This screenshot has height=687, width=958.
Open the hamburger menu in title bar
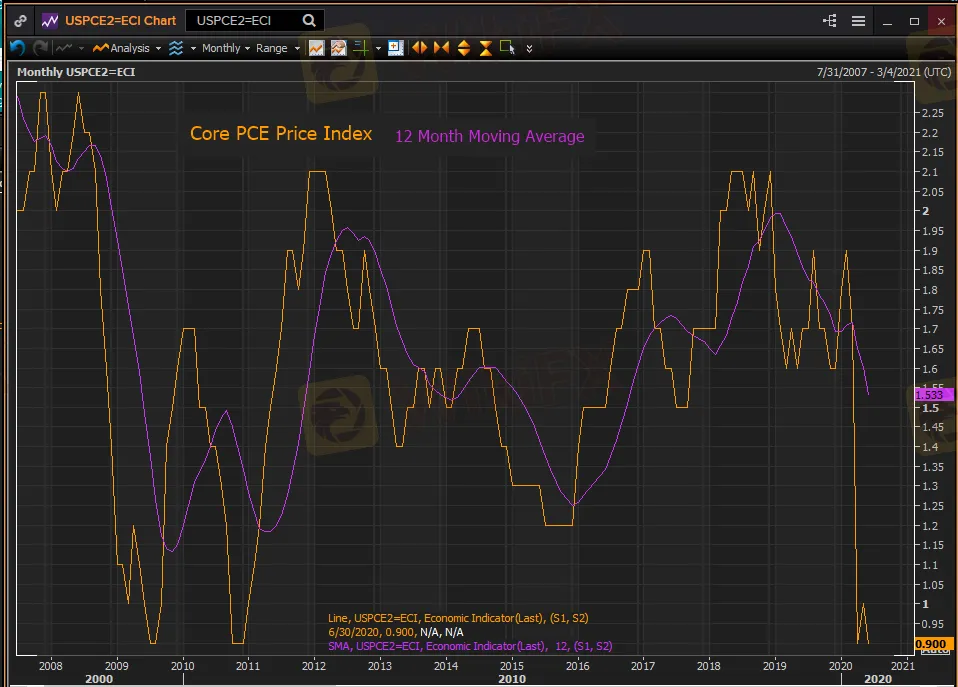click(x=858, y=20)
